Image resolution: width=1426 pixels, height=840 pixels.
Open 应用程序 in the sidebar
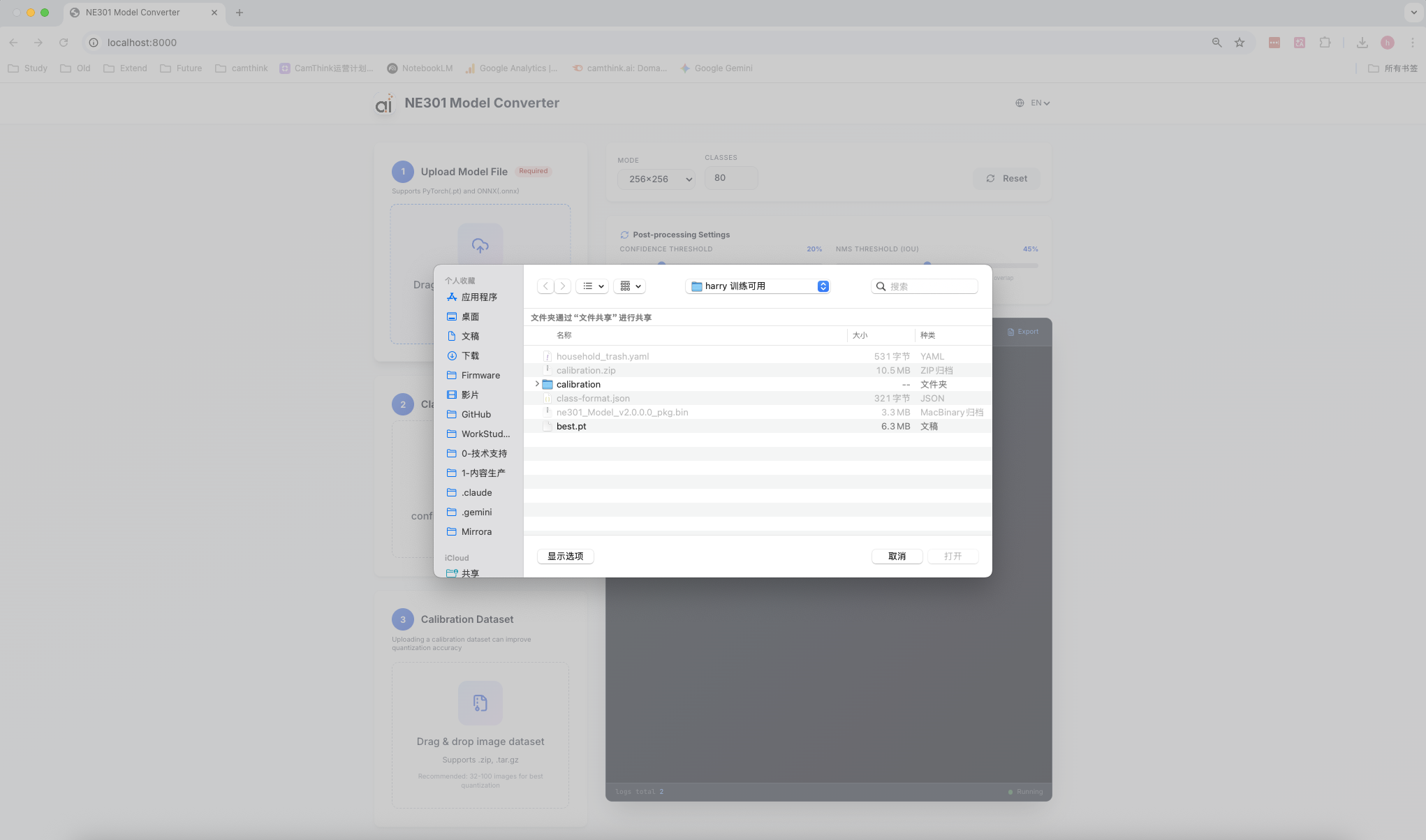479,297
